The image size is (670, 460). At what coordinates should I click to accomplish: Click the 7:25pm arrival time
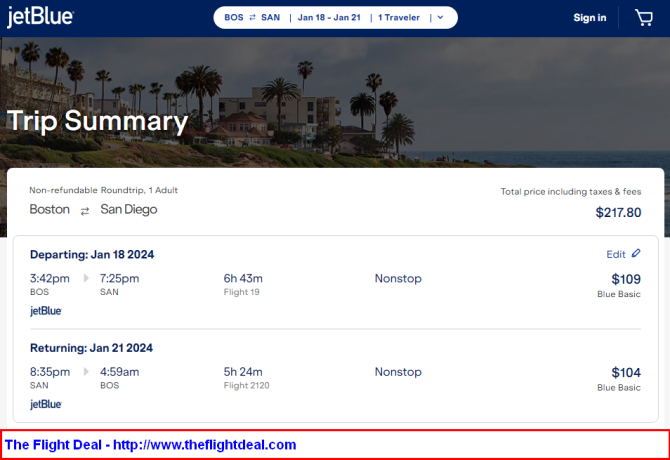pyautogui.click(x=119, y=278)
